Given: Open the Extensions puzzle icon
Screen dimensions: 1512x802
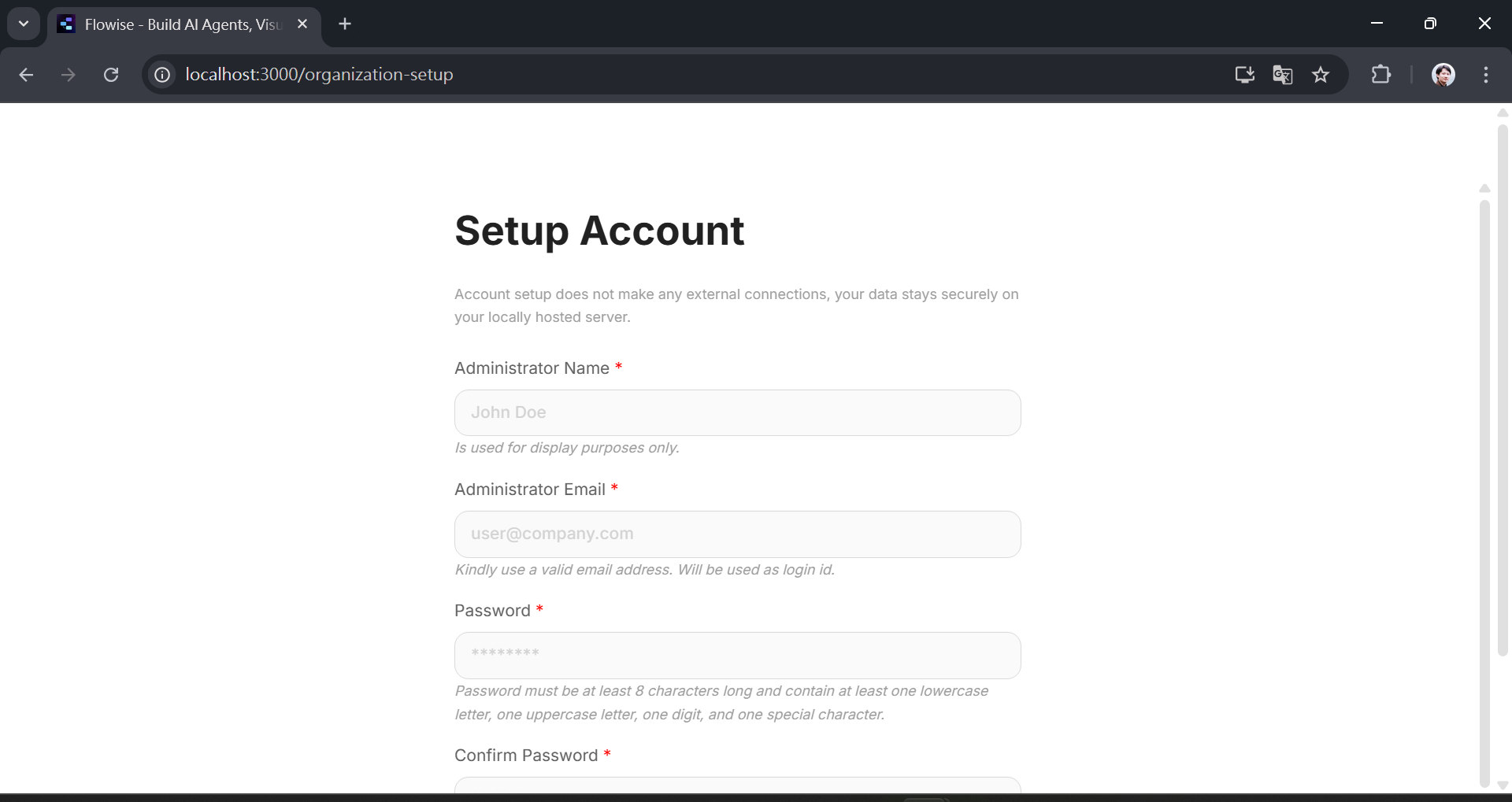Looking at the screenshot, I should pos(1380,75).
